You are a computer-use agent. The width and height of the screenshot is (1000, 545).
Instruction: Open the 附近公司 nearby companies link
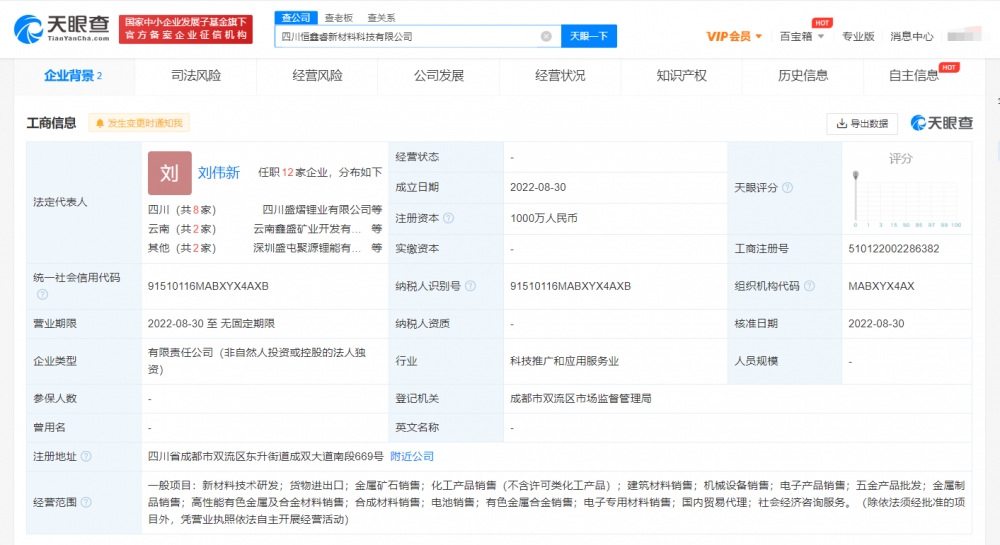tap(412, 456)
